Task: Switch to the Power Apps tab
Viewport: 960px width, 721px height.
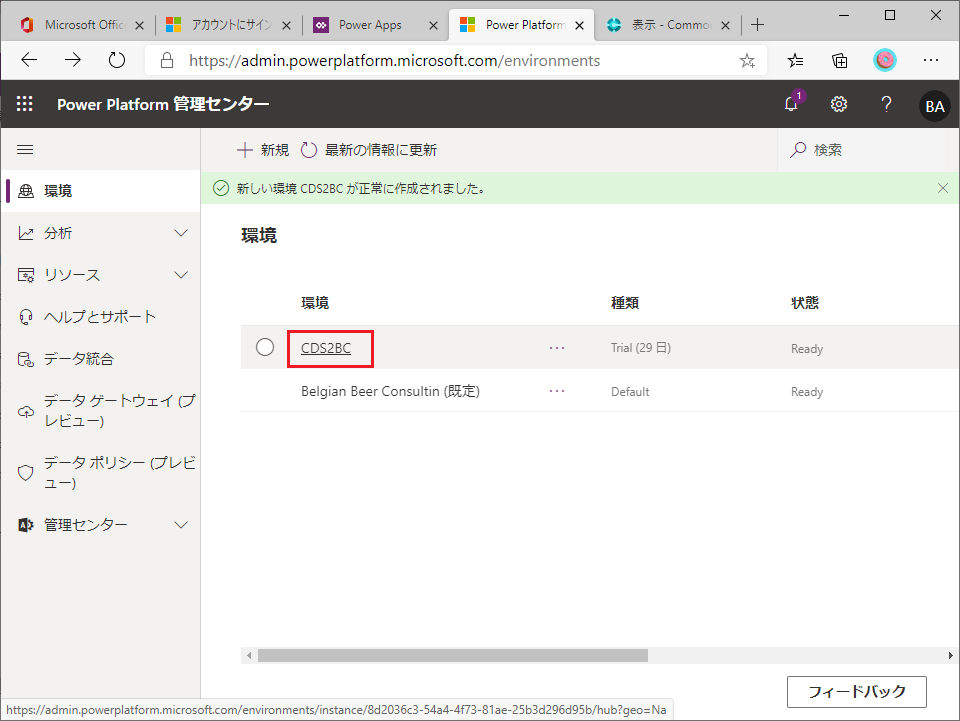Action: [x=375, y=24]
